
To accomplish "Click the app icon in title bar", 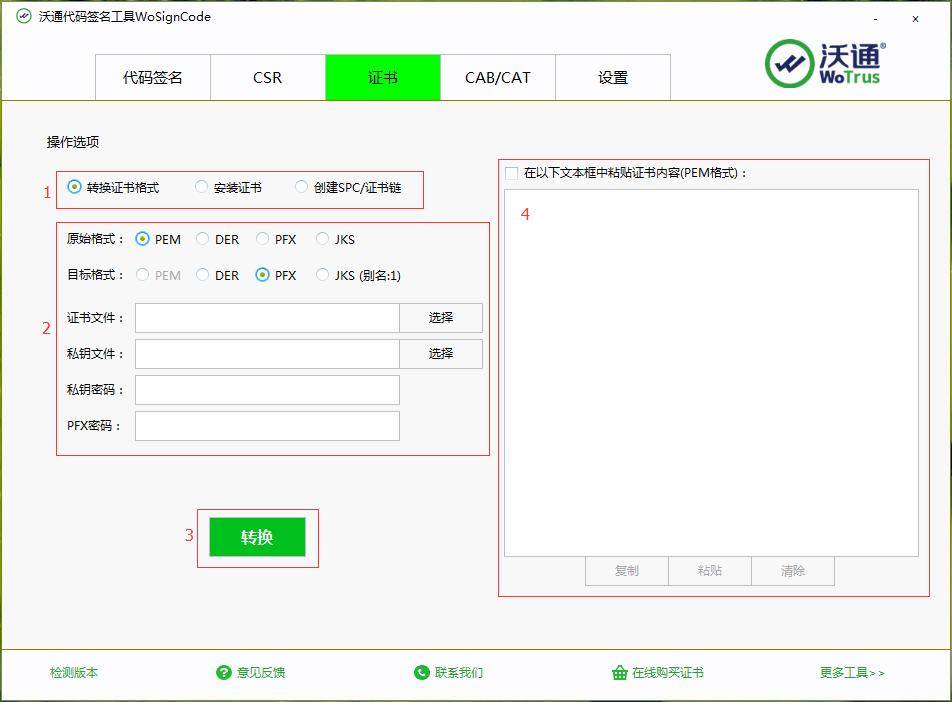I will coord(23,17).
